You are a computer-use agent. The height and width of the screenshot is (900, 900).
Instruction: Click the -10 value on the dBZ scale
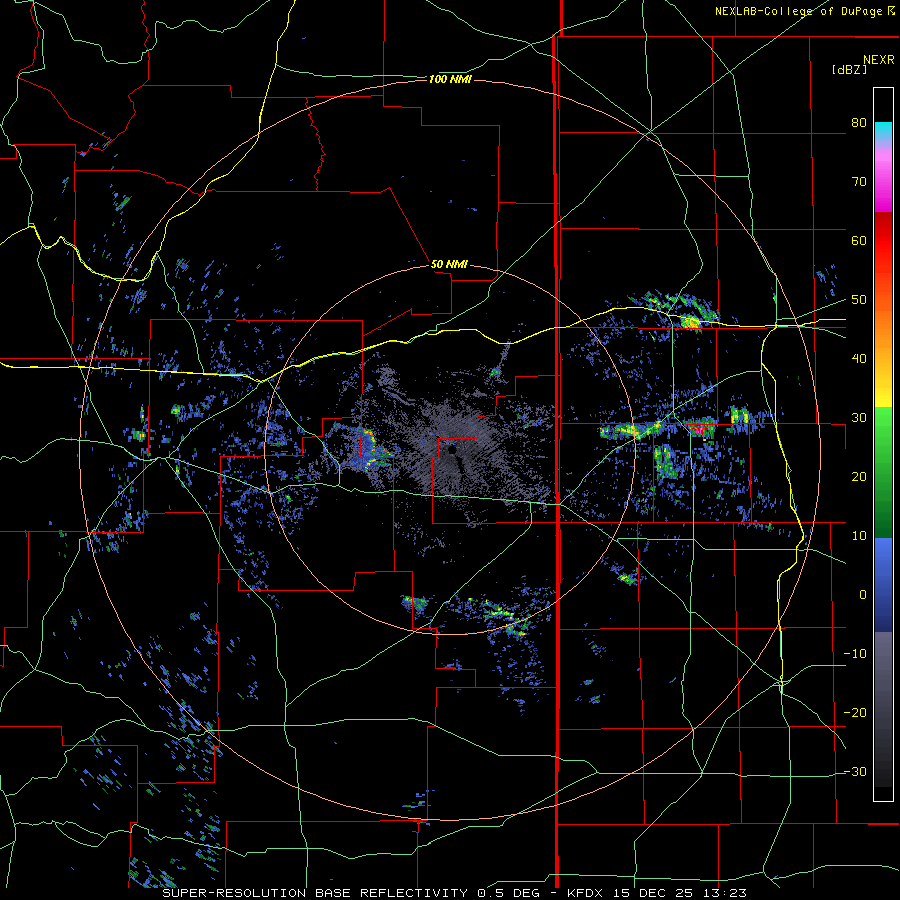tap(855, 654)
